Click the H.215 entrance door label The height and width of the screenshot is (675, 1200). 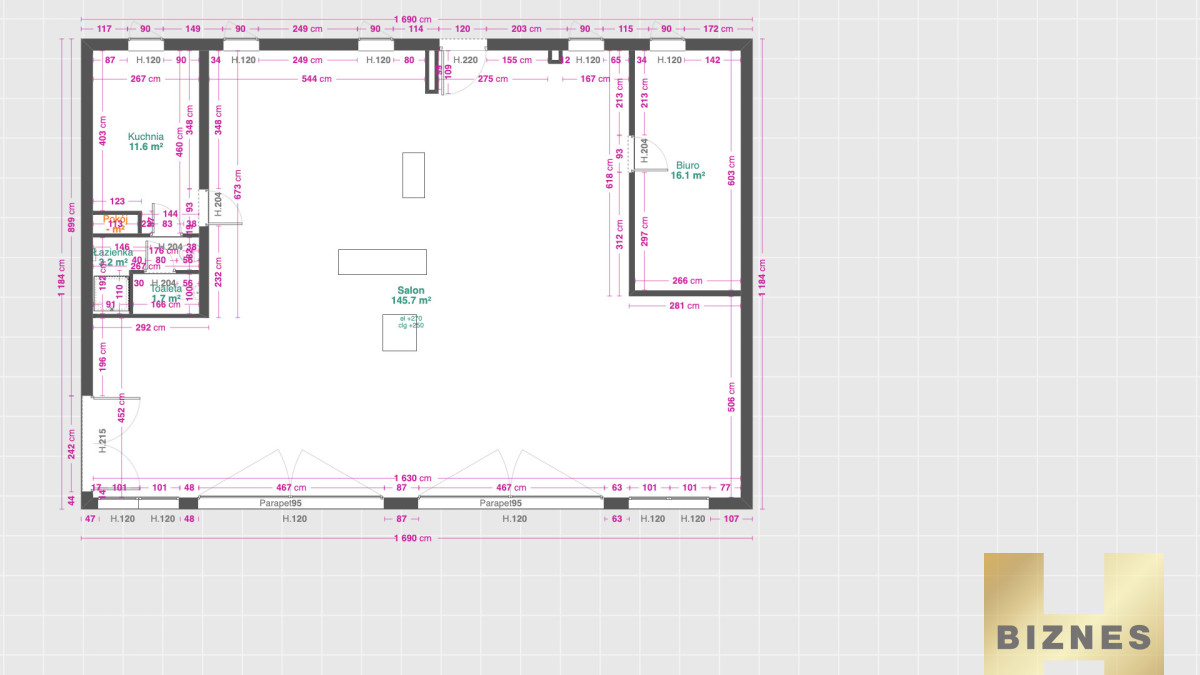pyautogui.click(x=102, y=436)
